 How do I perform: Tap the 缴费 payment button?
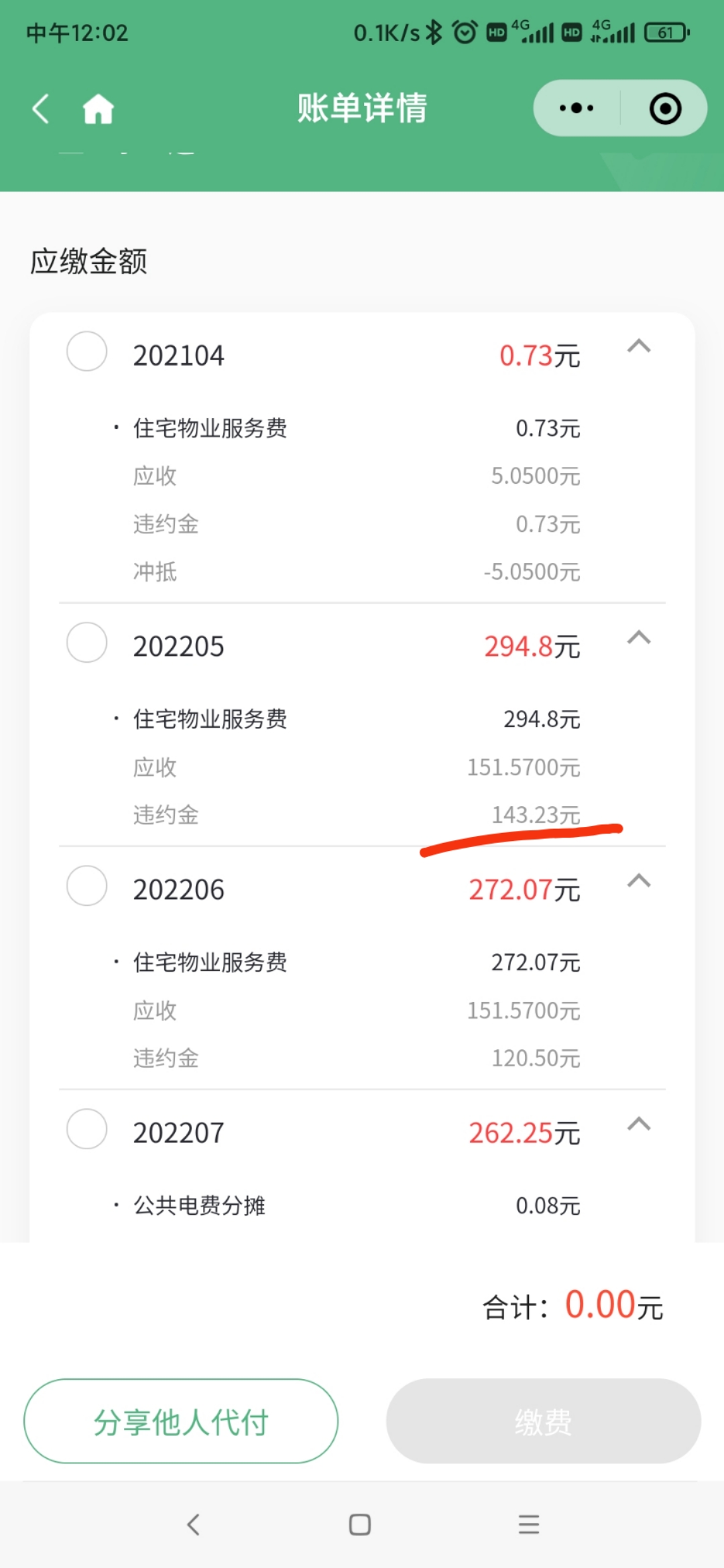click(x=543, y=1421)
